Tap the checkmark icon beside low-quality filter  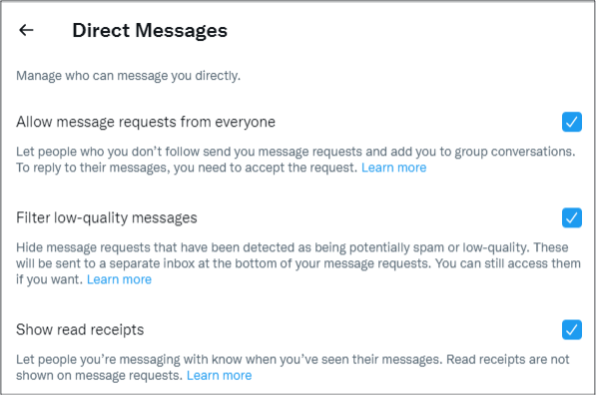572,218
